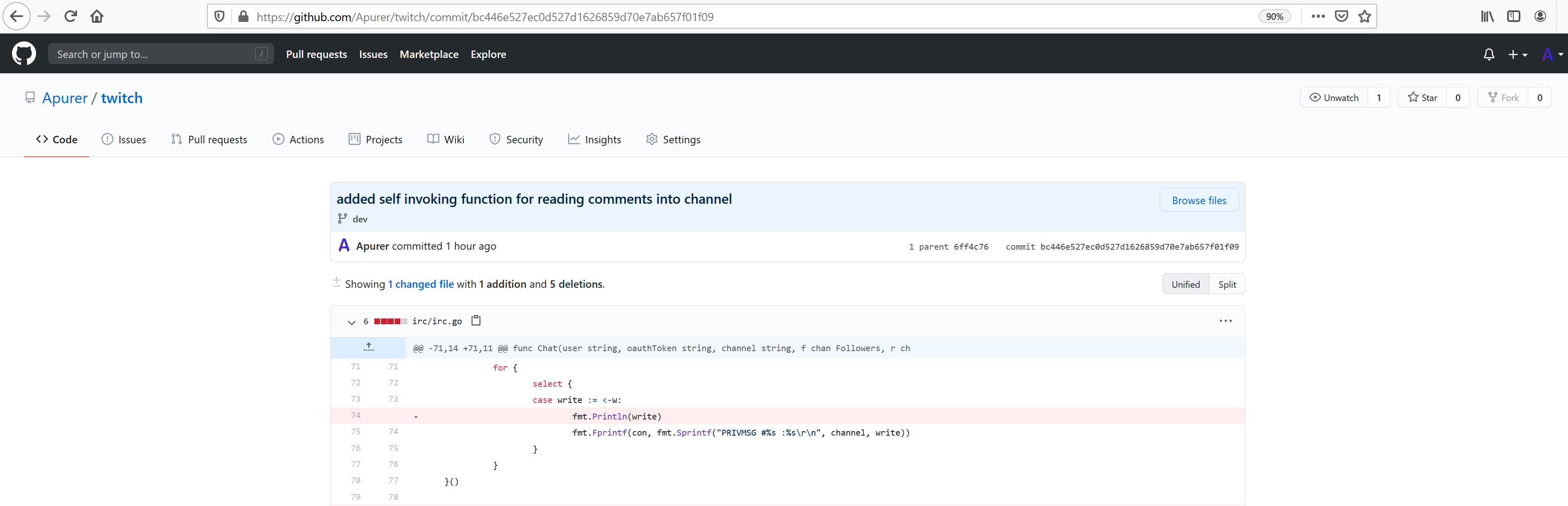Screen dimensions: 1568x506
Task: Click the GitHub octocat logo
Action: pos(24,53)
